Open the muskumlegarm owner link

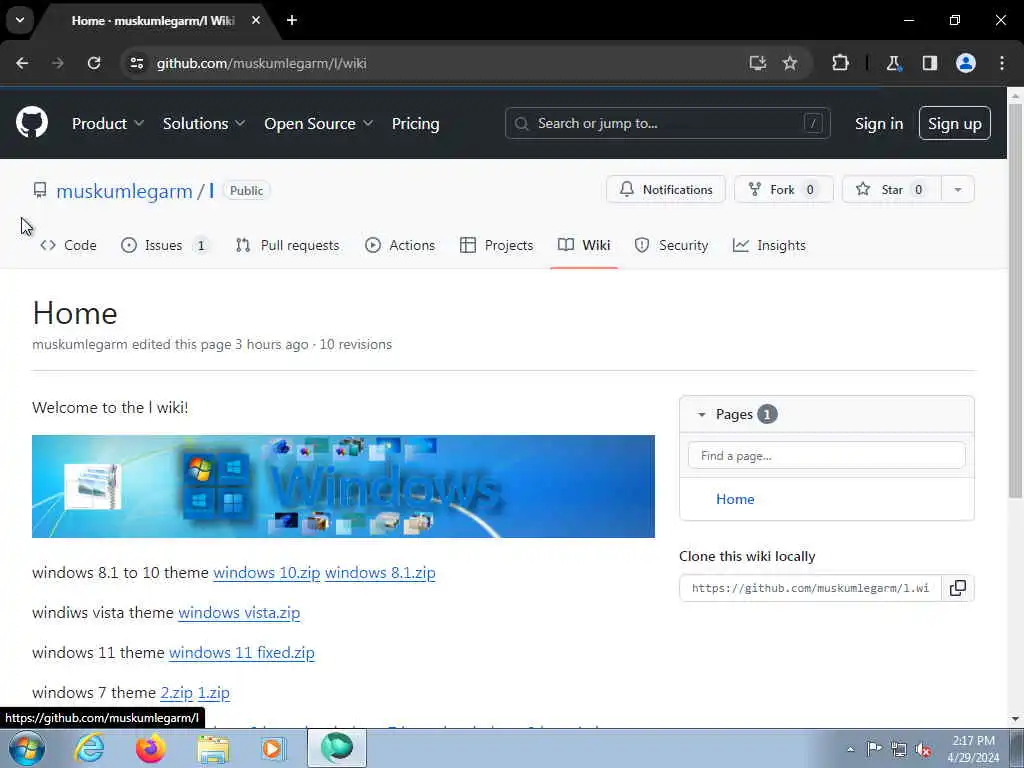pyautogui.click(x=124, y=191)
